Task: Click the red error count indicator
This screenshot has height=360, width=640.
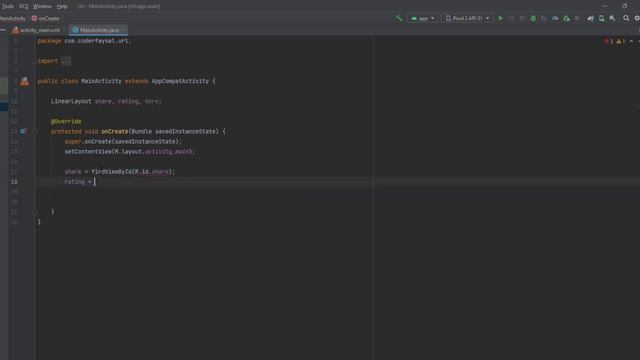Action: 608,41
